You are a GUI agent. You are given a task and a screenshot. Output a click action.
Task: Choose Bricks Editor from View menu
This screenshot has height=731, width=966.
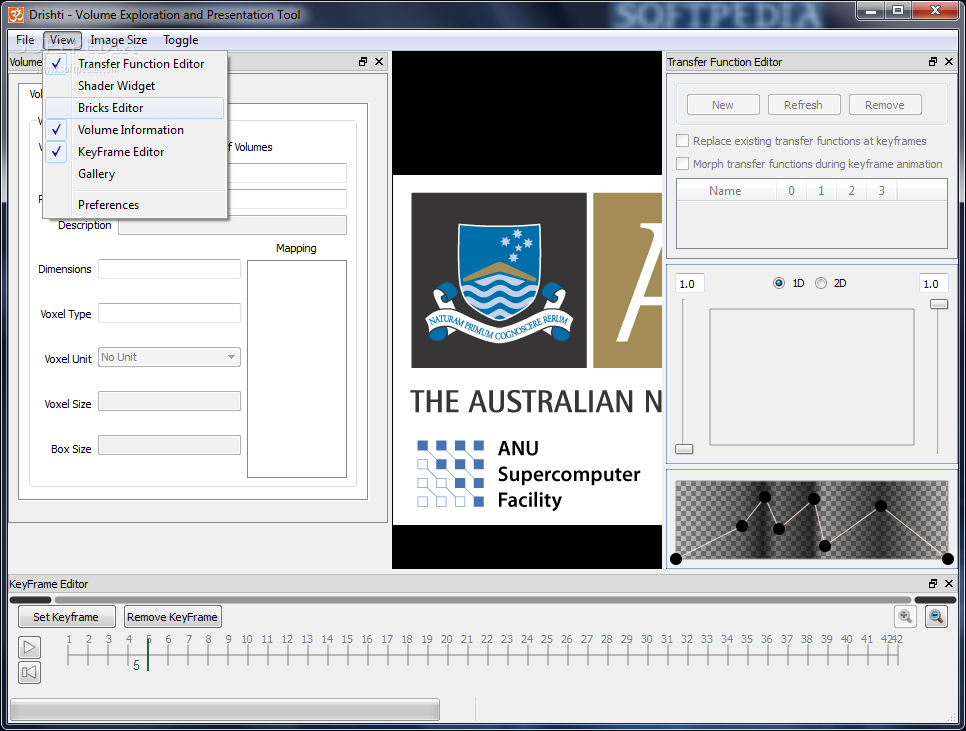point(134,108)
